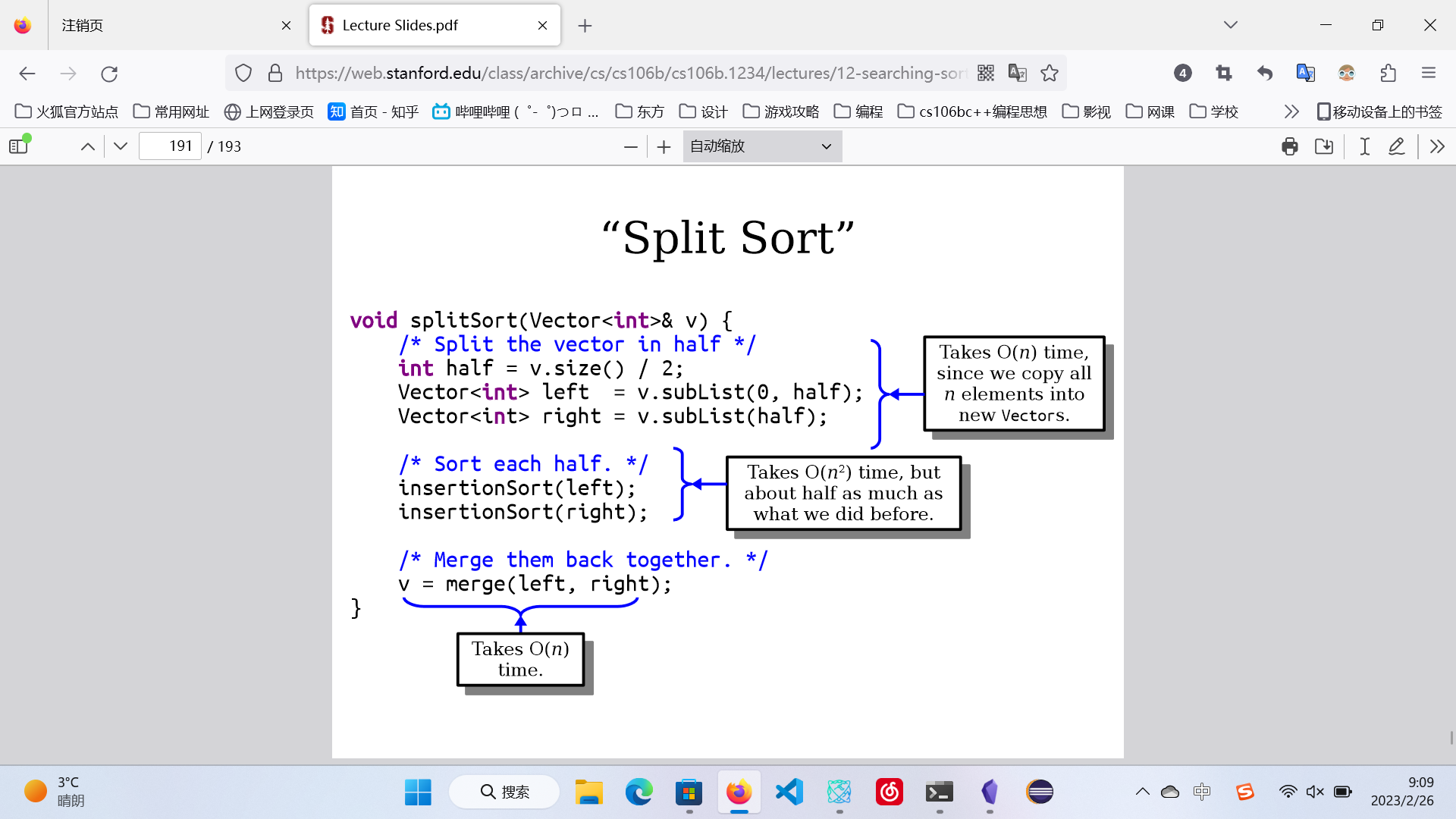The width and height of the screenshot is (1456, 819).
Task: Open Visual Studio Code from taskbar
Action: click(x=789, y=792)
